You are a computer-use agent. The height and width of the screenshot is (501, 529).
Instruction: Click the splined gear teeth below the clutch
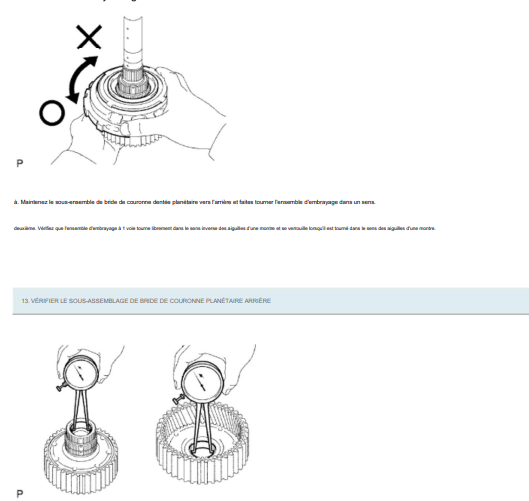tap(132, 139)
